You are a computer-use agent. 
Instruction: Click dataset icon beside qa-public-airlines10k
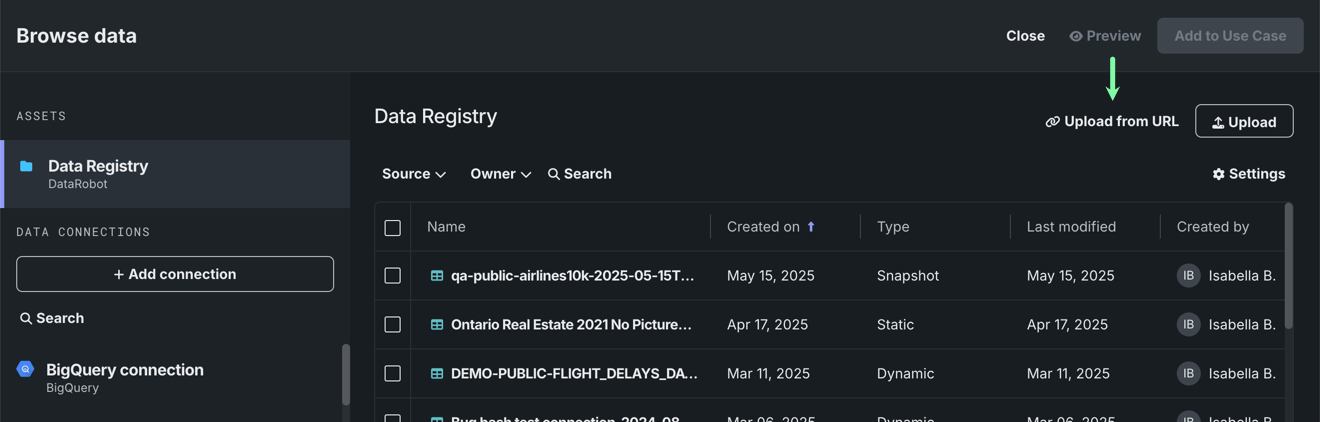(x=437, y=276)
